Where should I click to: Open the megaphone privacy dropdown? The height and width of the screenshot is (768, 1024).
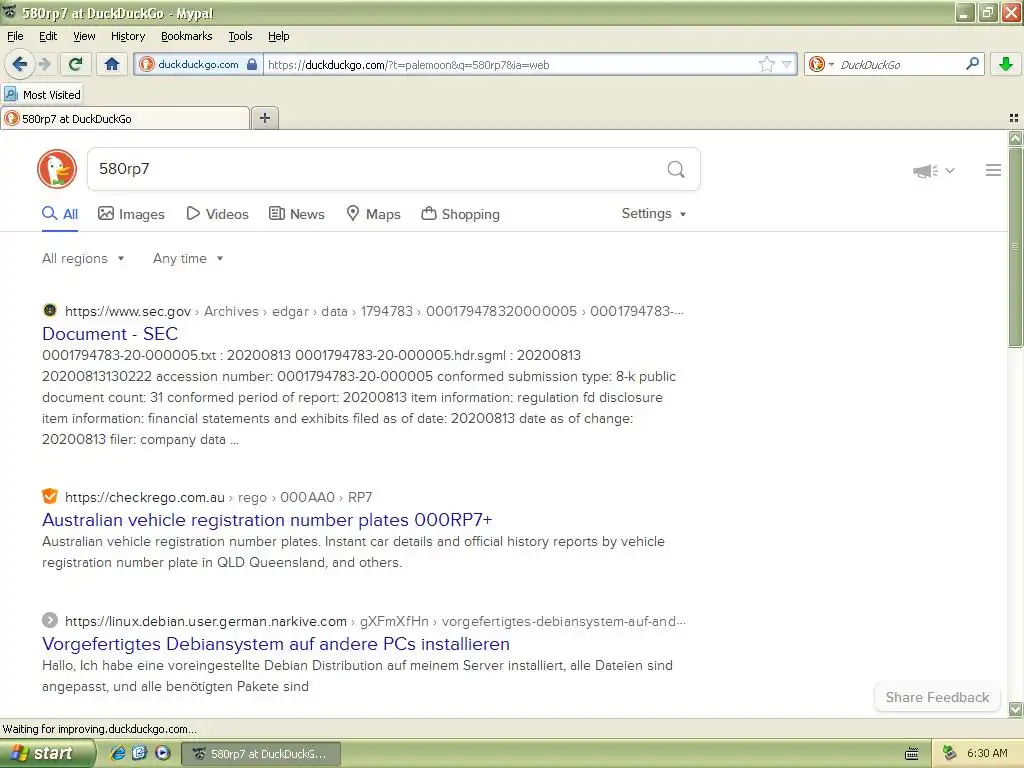coord(933,170)
